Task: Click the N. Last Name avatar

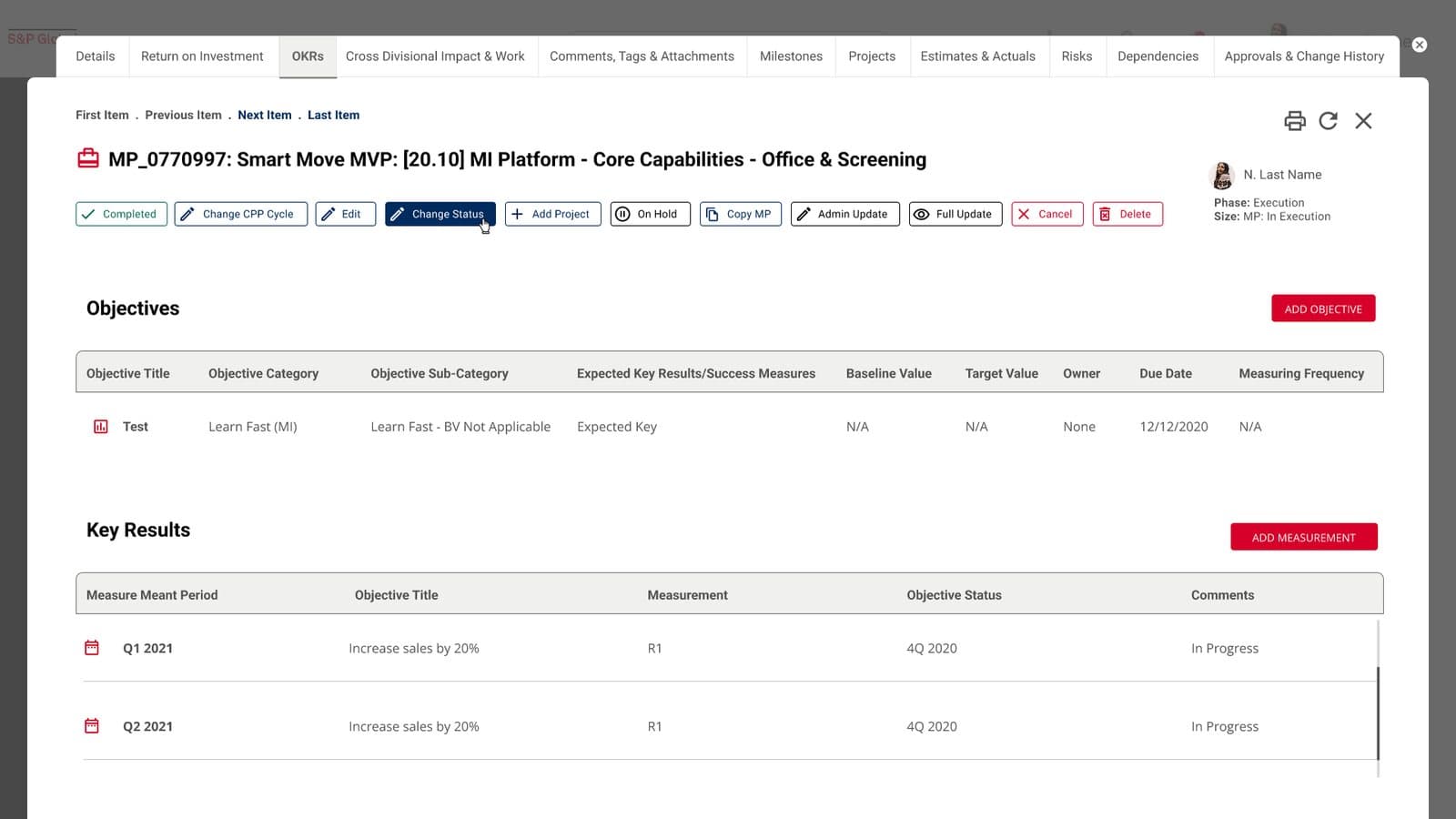Action: click(1222, 175)
